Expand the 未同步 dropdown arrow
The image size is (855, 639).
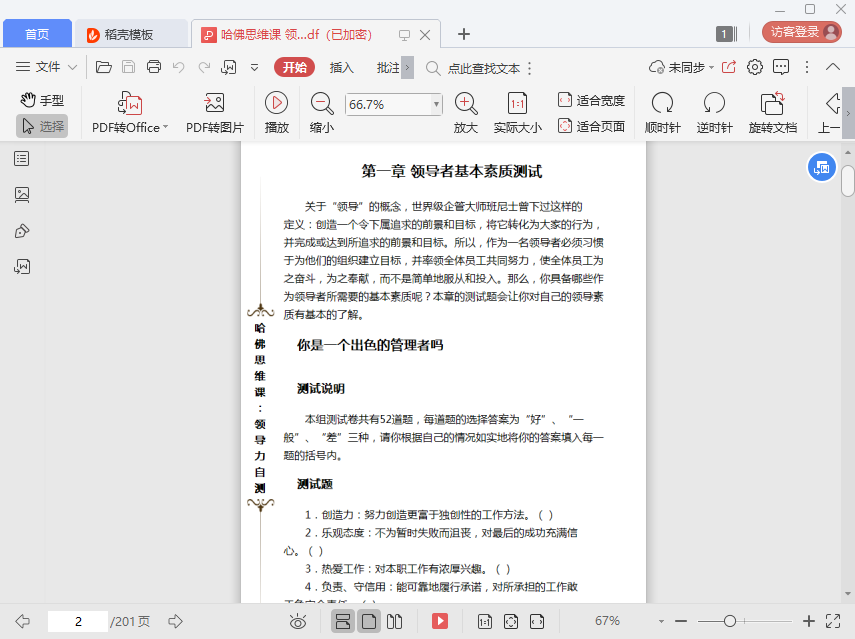(711, 68)
